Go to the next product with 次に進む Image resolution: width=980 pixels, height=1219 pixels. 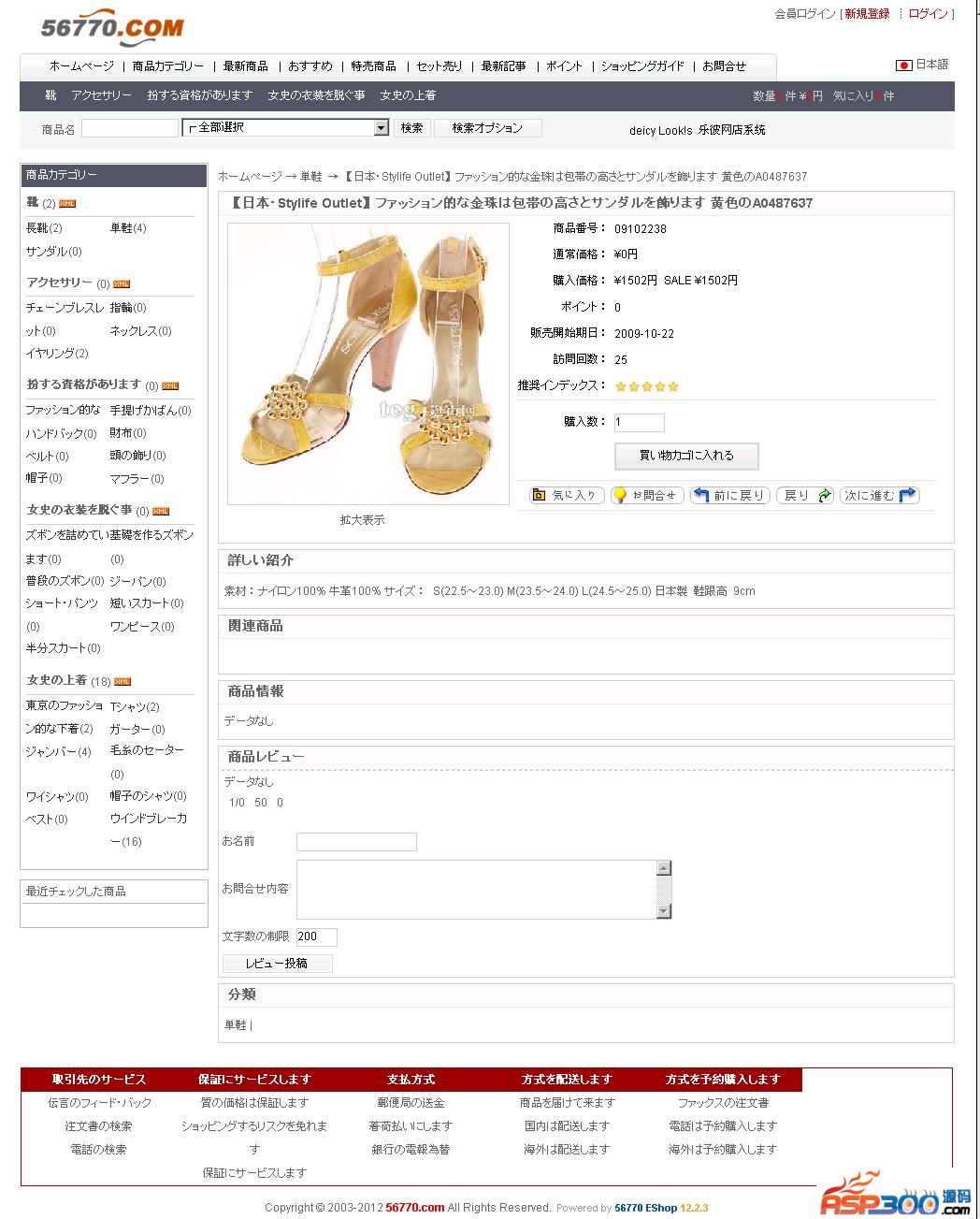[880, 495]
